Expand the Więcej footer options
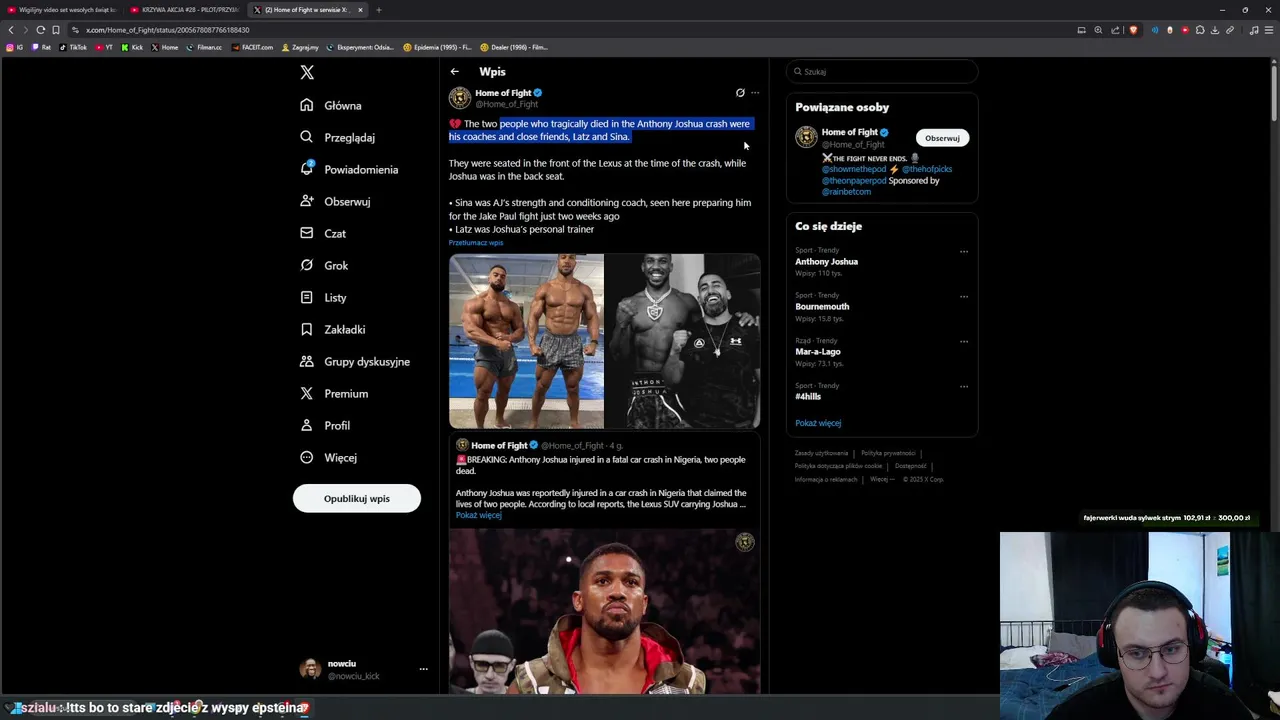This screenshot has width=1280, height=720. click(881, 479)
